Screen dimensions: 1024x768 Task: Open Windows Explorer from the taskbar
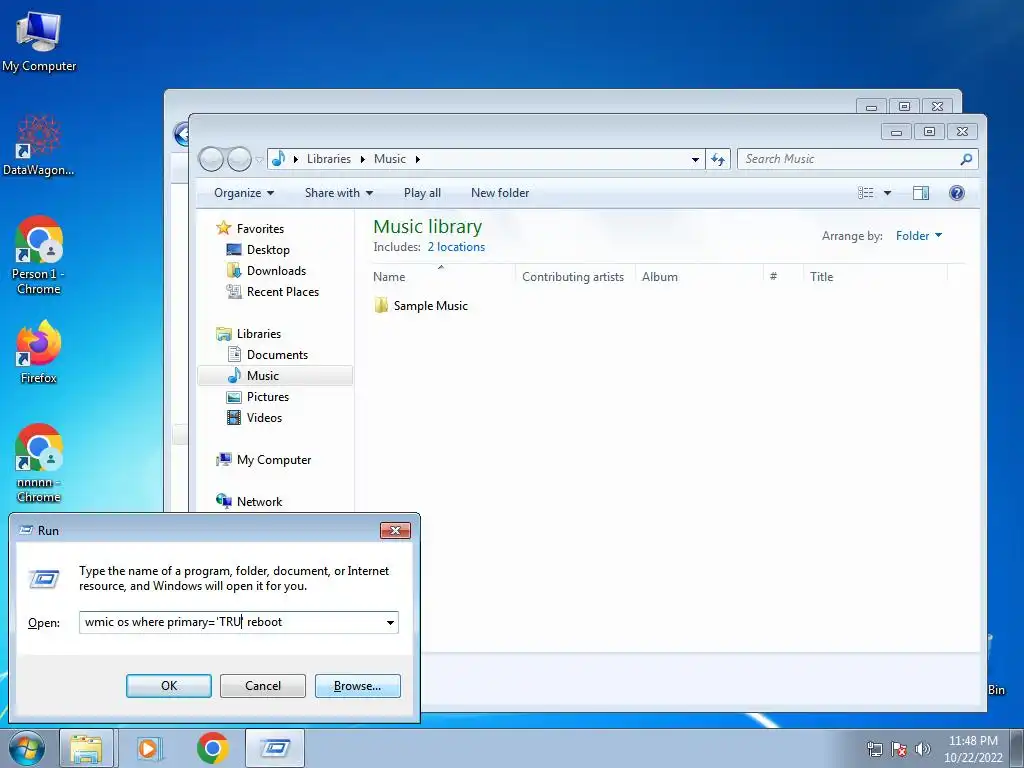(x=87, y=748)
